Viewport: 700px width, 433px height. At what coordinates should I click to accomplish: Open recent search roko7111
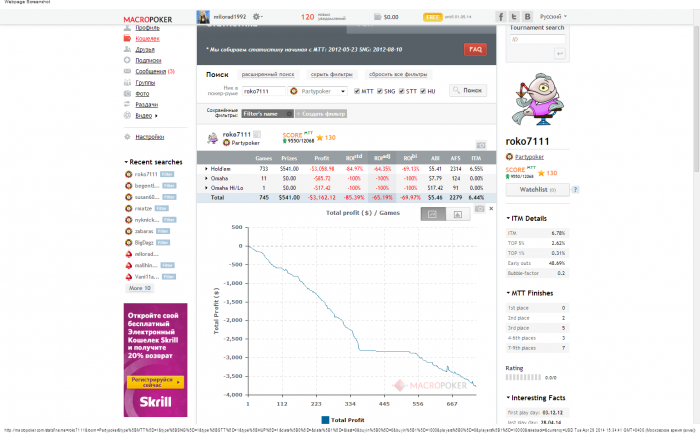click(146, 174)
